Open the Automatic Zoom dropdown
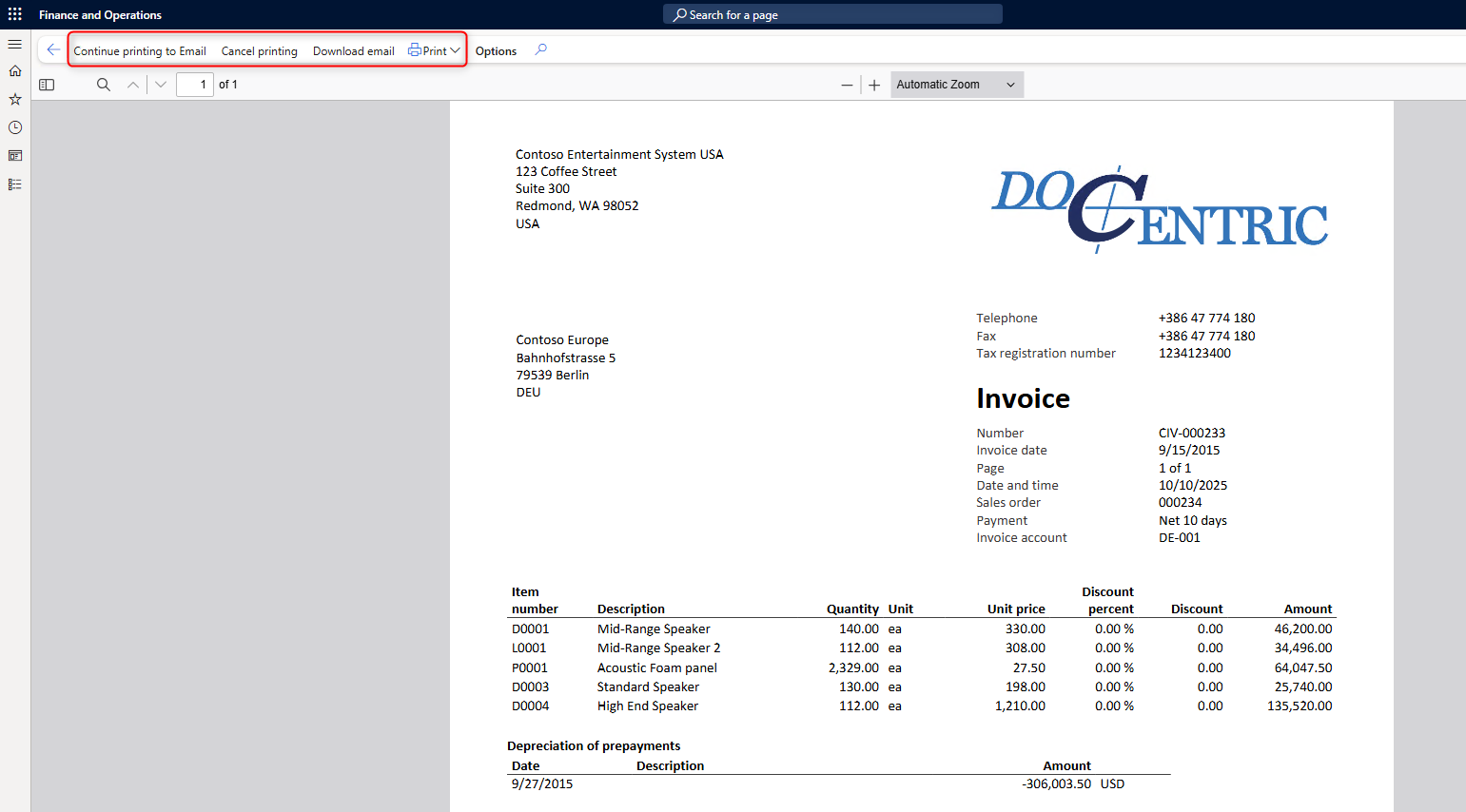Viewport: 1466px width, 812px height. [x=956, y=85]
